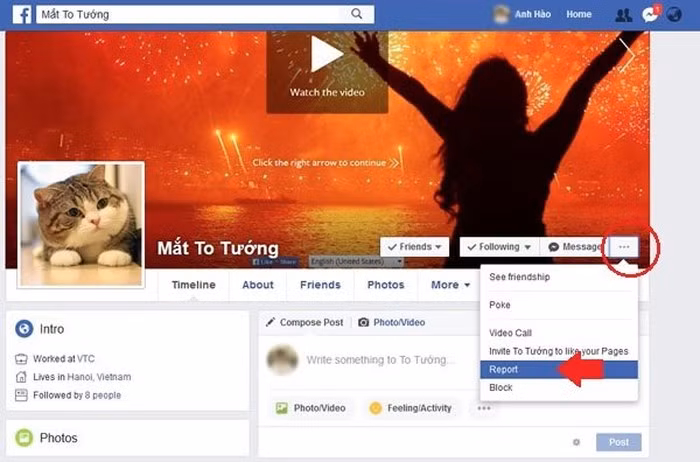
Task: Open the friend requests icon
Action: 624,15
